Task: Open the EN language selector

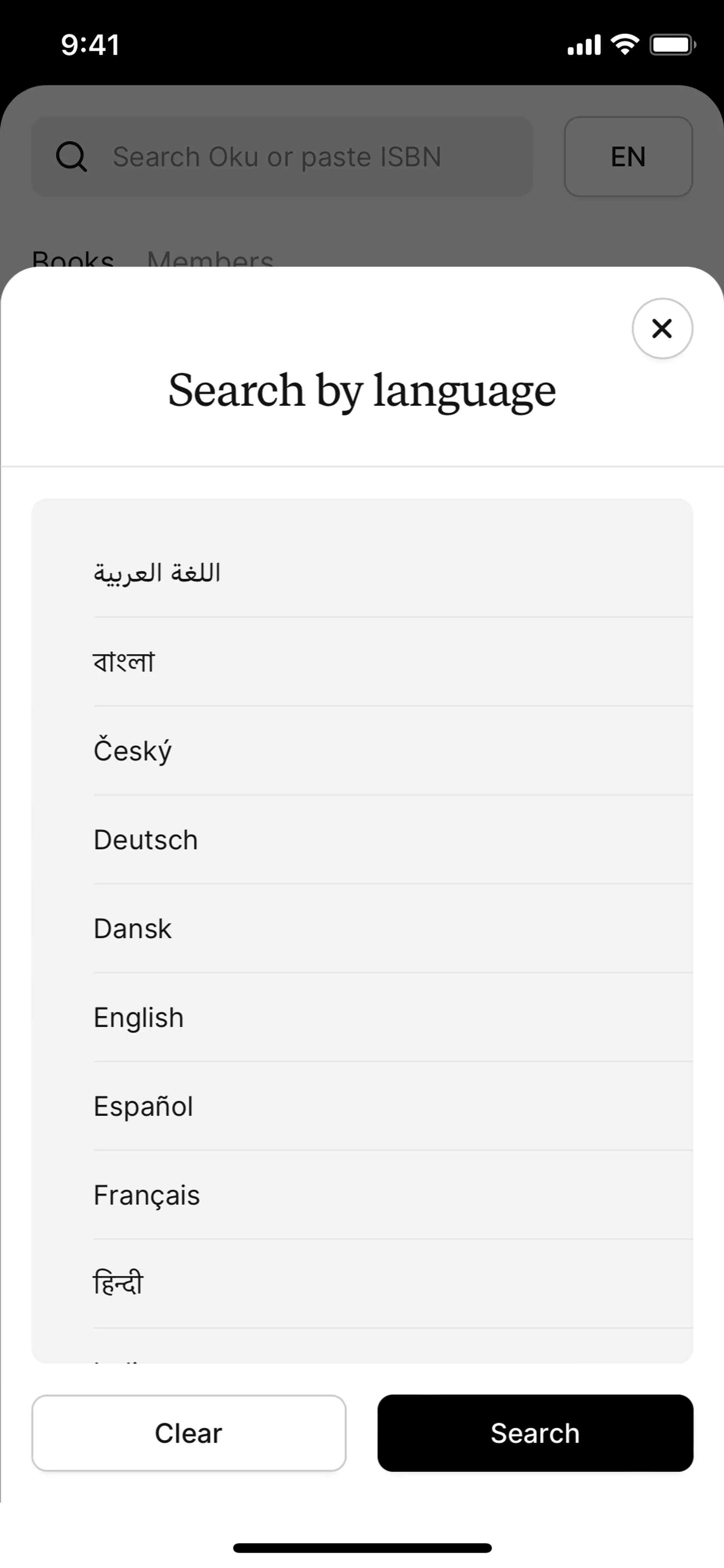Action: tap(628, 157)
